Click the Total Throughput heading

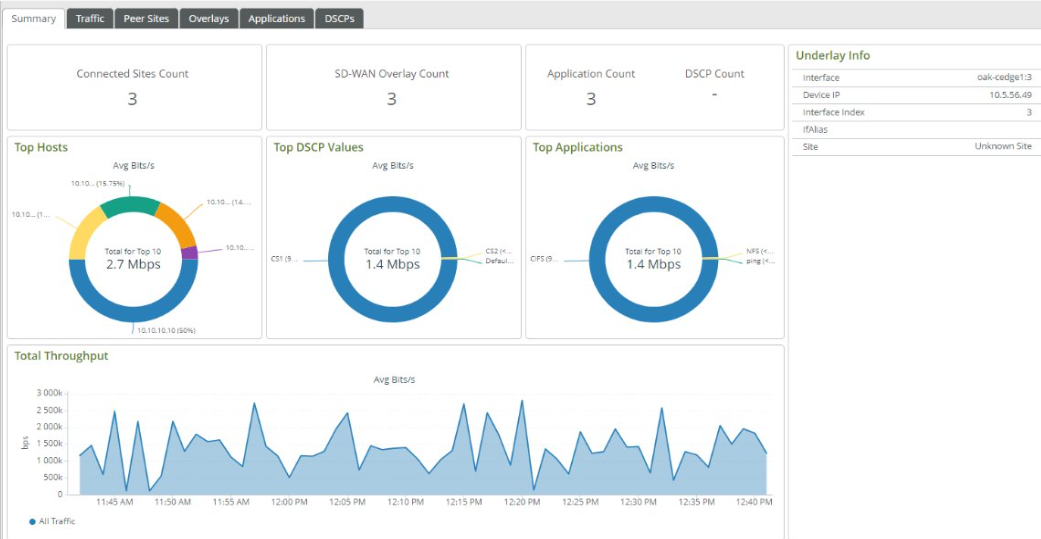coord(61,356)
